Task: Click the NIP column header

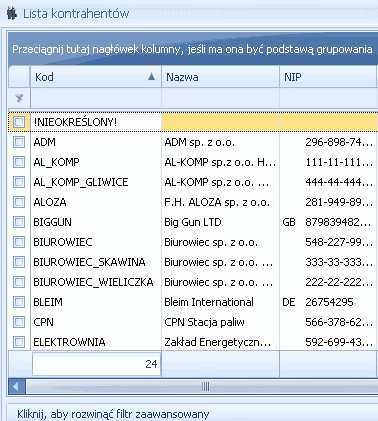Action: pyautogui.click(x=328, y=77)
